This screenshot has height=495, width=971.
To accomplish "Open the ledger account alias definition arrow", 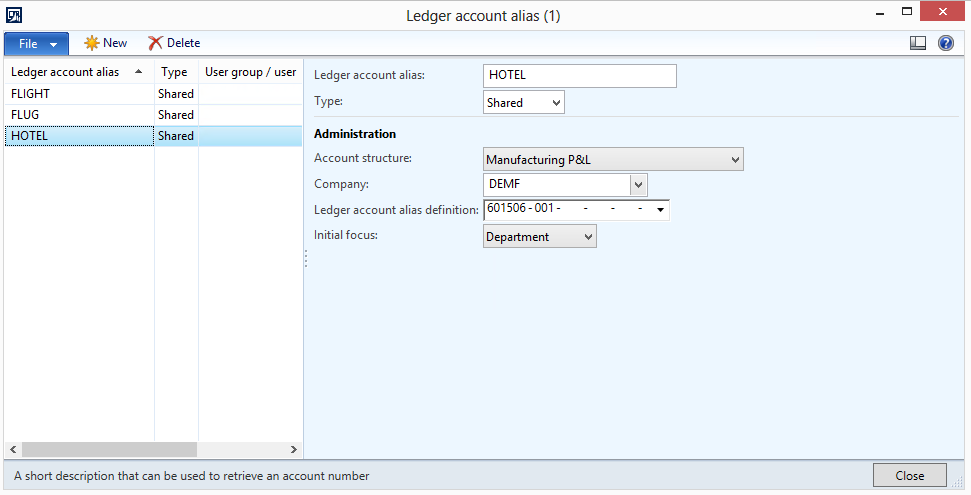I will coord(660,210).
